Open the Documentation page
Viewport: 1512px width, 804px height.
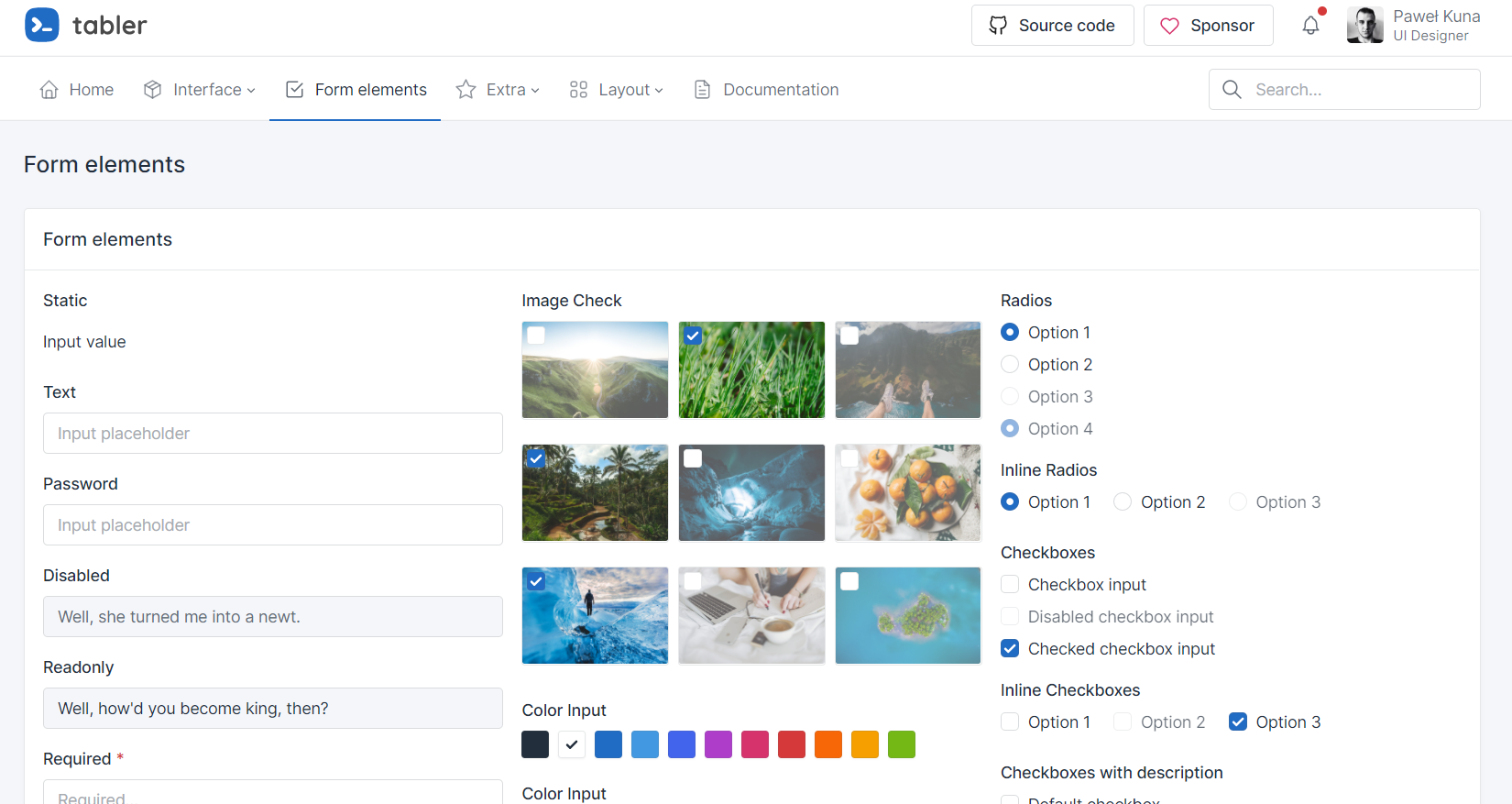pyautogui.click(x=766, y=90)
